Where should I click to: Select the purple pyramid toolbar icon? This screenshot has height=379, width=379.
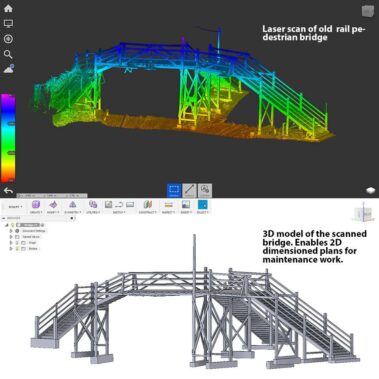72,204
